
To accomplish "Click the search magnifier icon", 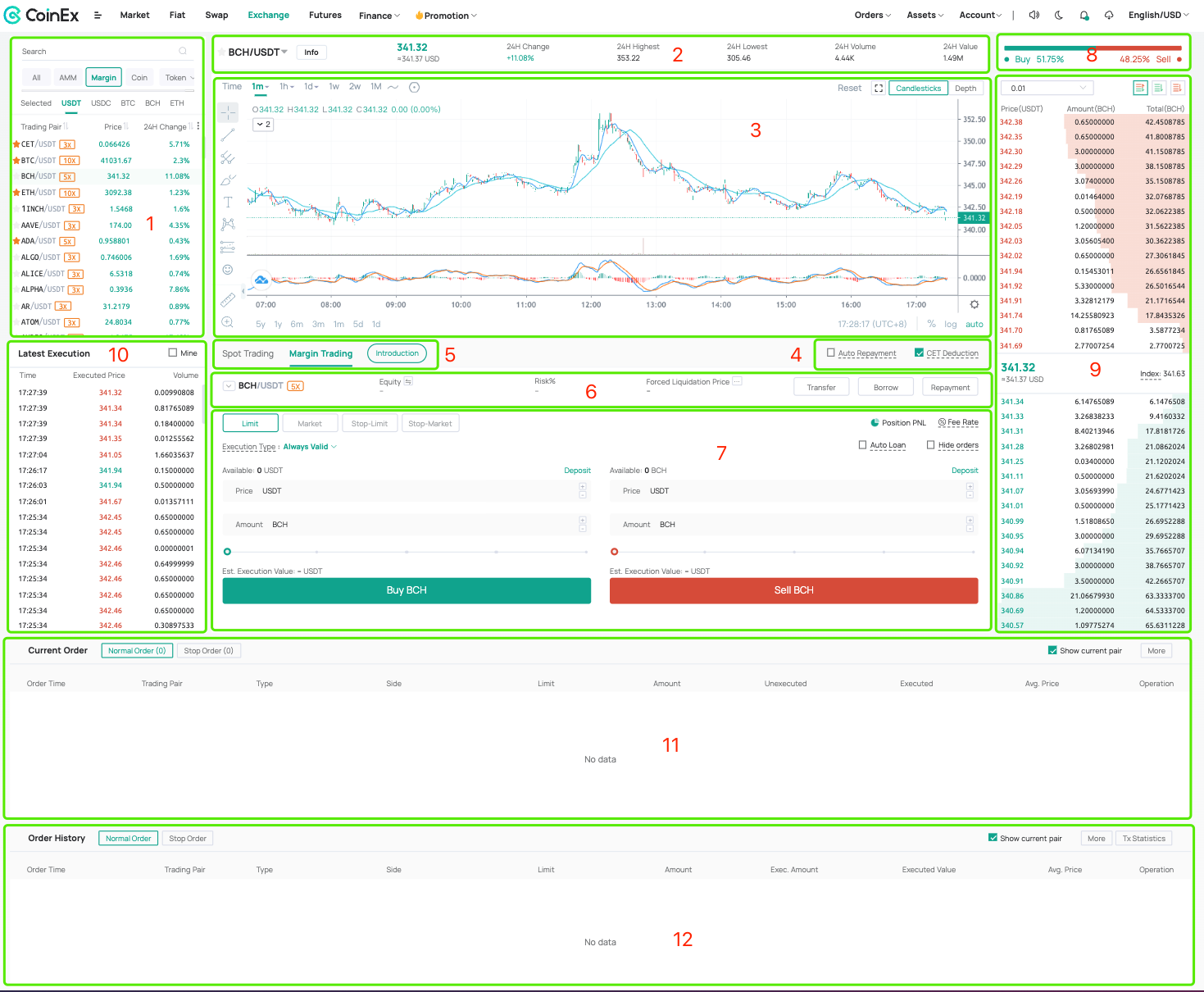I will click(183, 51).
